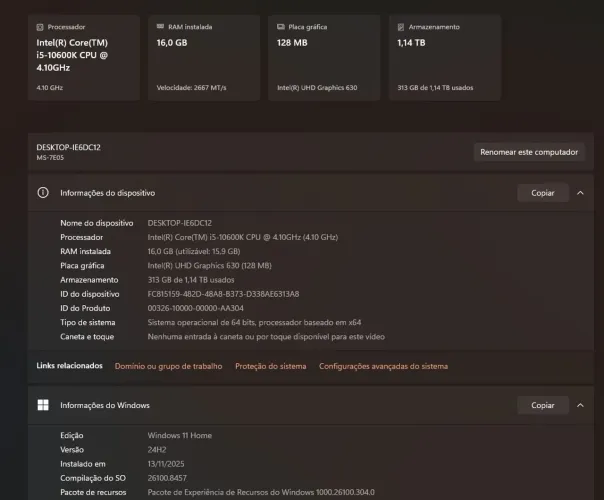The image size is (604, 500).
Task: Click the Armazenamento value 313 GB de 1,14 TB usados
Action: click(x=191, y=280)
